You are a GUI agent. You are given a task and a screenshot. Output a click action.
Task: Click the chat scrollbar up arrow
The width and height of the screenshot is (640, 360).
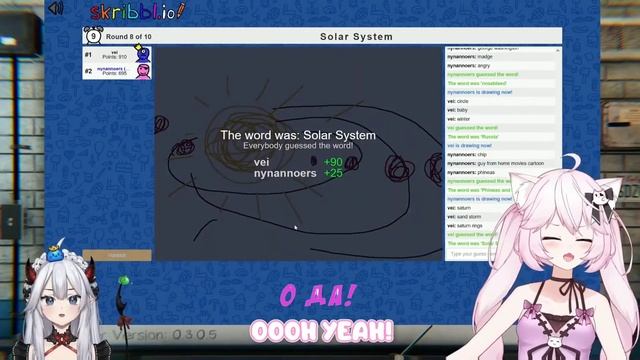coord(558,50)
